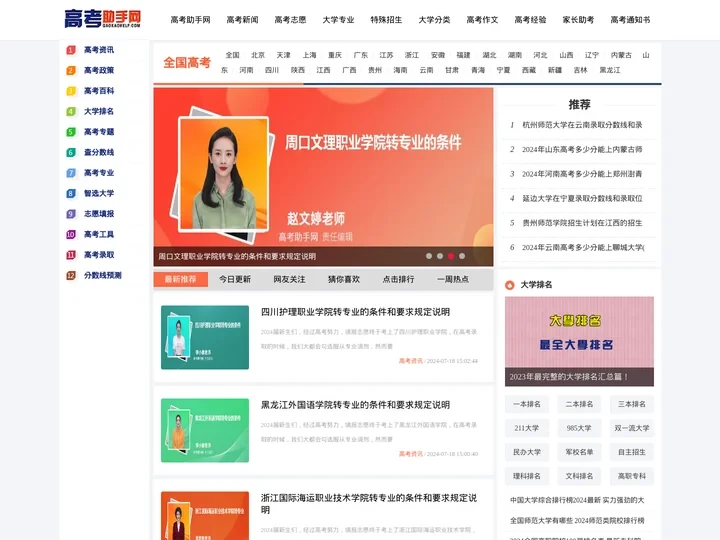
Task: Open the 大学排名 pink promo image
Action: [x=579, y=341]
